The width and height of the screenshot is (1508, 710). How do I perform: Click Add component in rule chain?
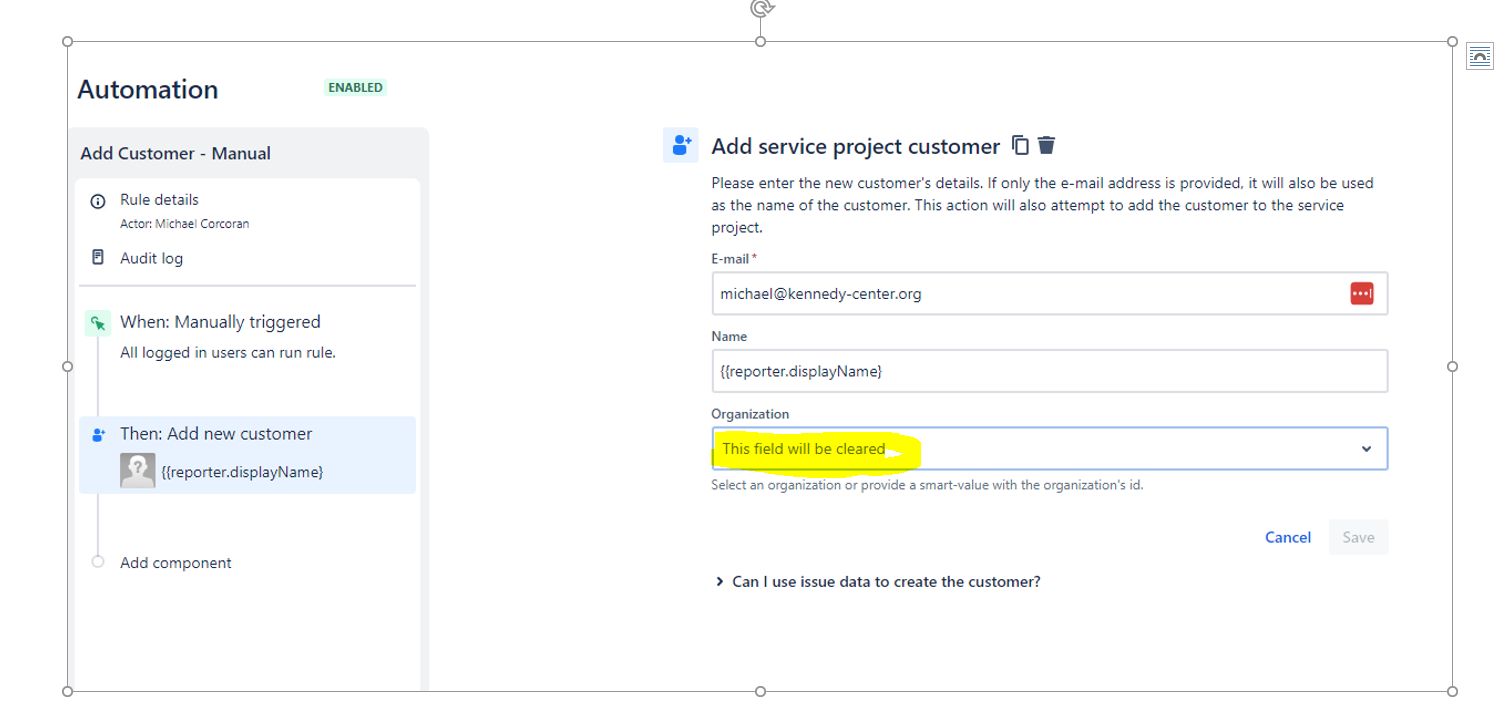[175, 562]
